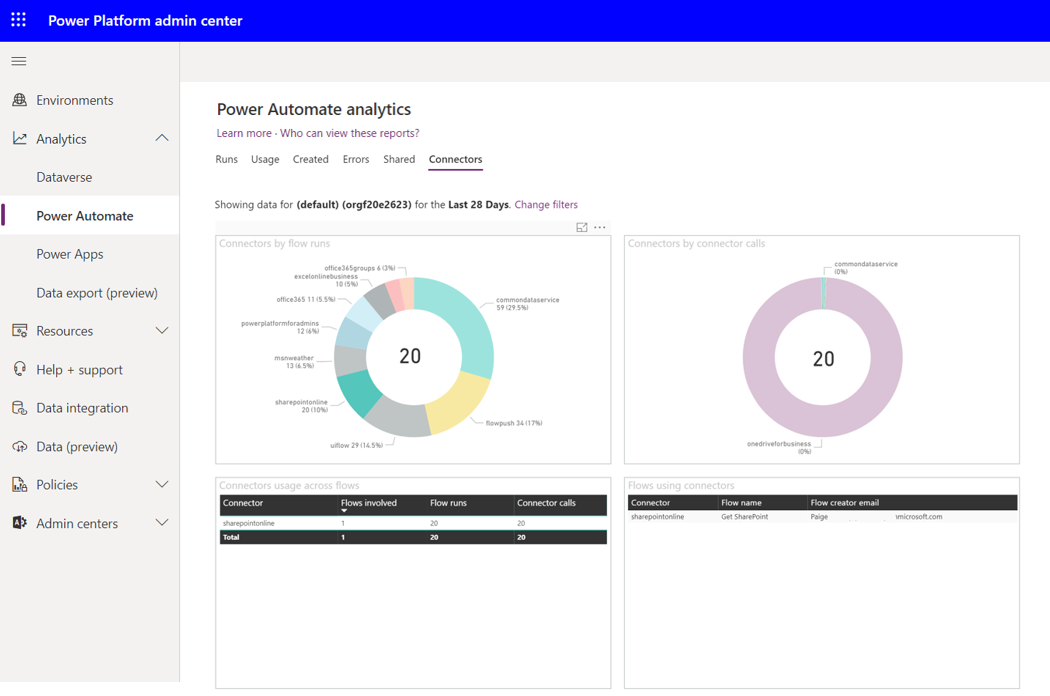This screenshot has height=696, width=1050.
Task: Open focus mode for Connectors by flow runs
Action: [581, 227]
